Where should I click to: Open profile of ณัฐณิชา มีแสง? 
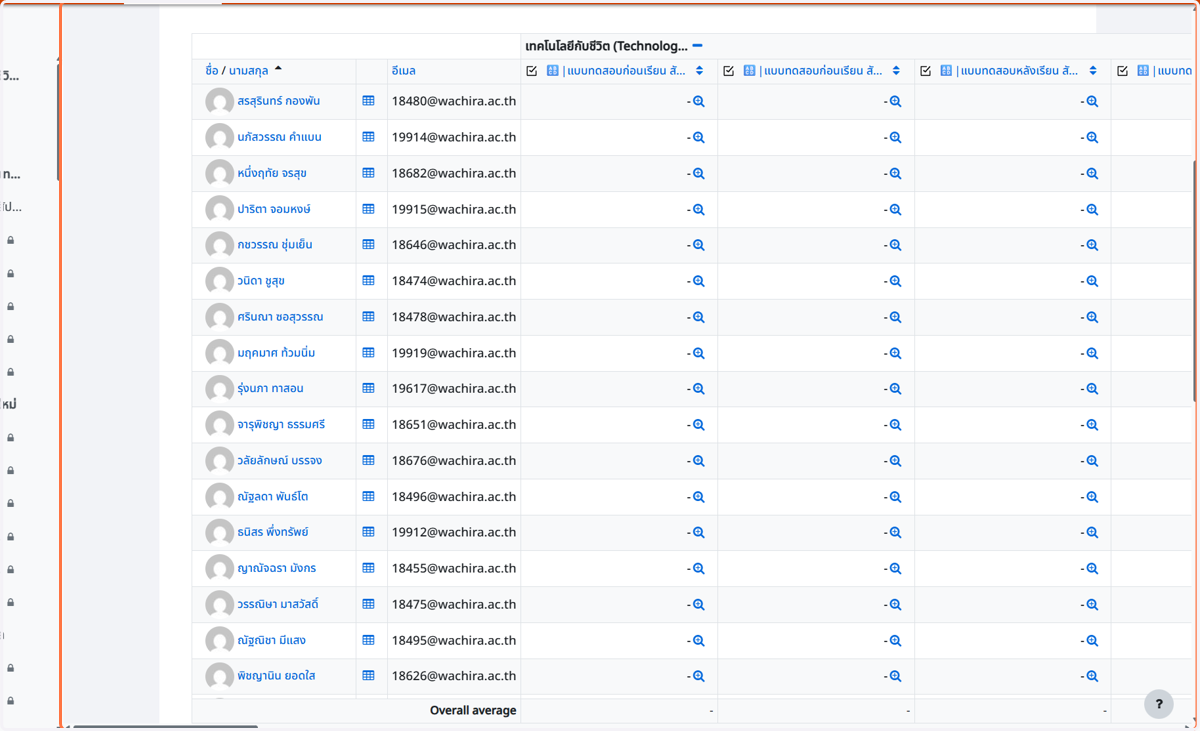pos(272,641)
